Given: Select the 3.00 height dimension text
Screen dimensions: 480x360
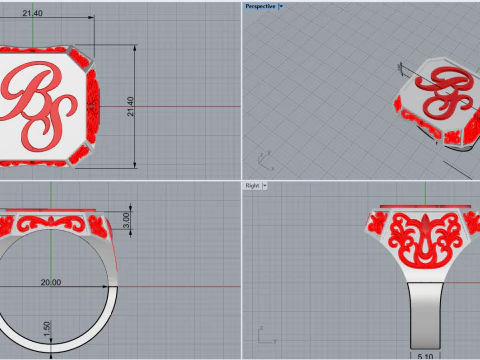Looking at the screenshot, I should point(126,220).
